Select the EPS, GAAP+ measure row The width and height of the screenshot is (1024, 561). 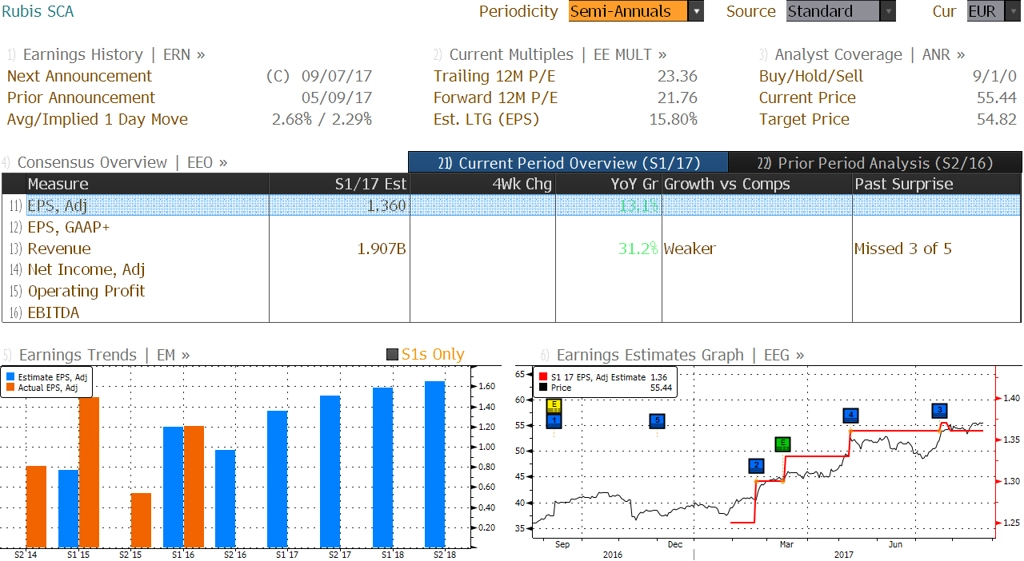point(511,227)
